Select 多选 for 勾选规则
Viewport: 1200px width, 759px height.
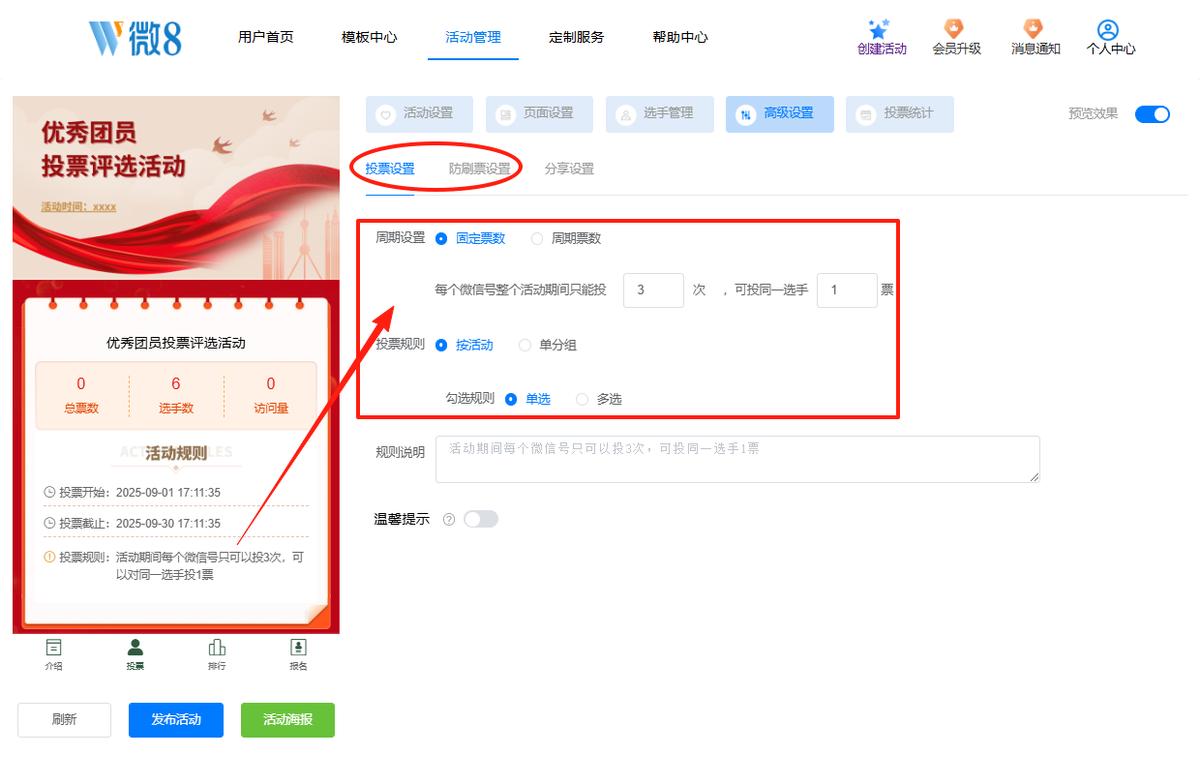582,399
